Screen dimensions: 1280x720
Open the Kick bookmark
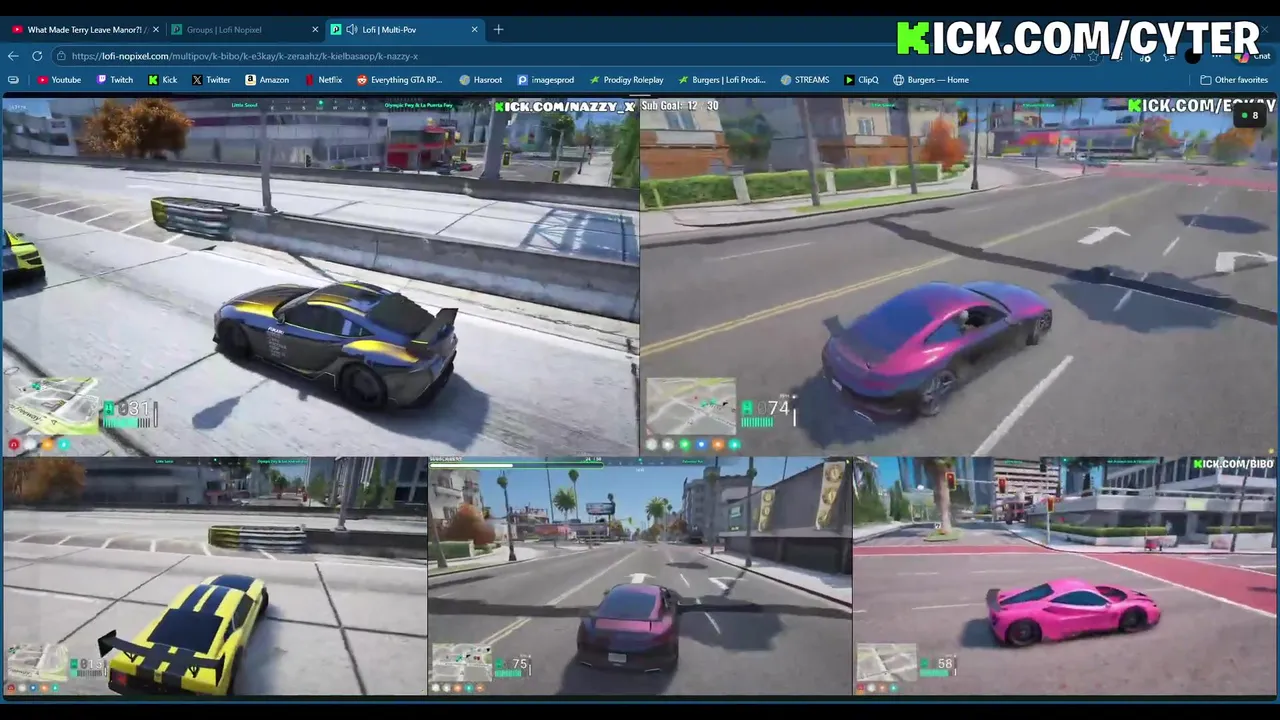click(x=163, y=80)
